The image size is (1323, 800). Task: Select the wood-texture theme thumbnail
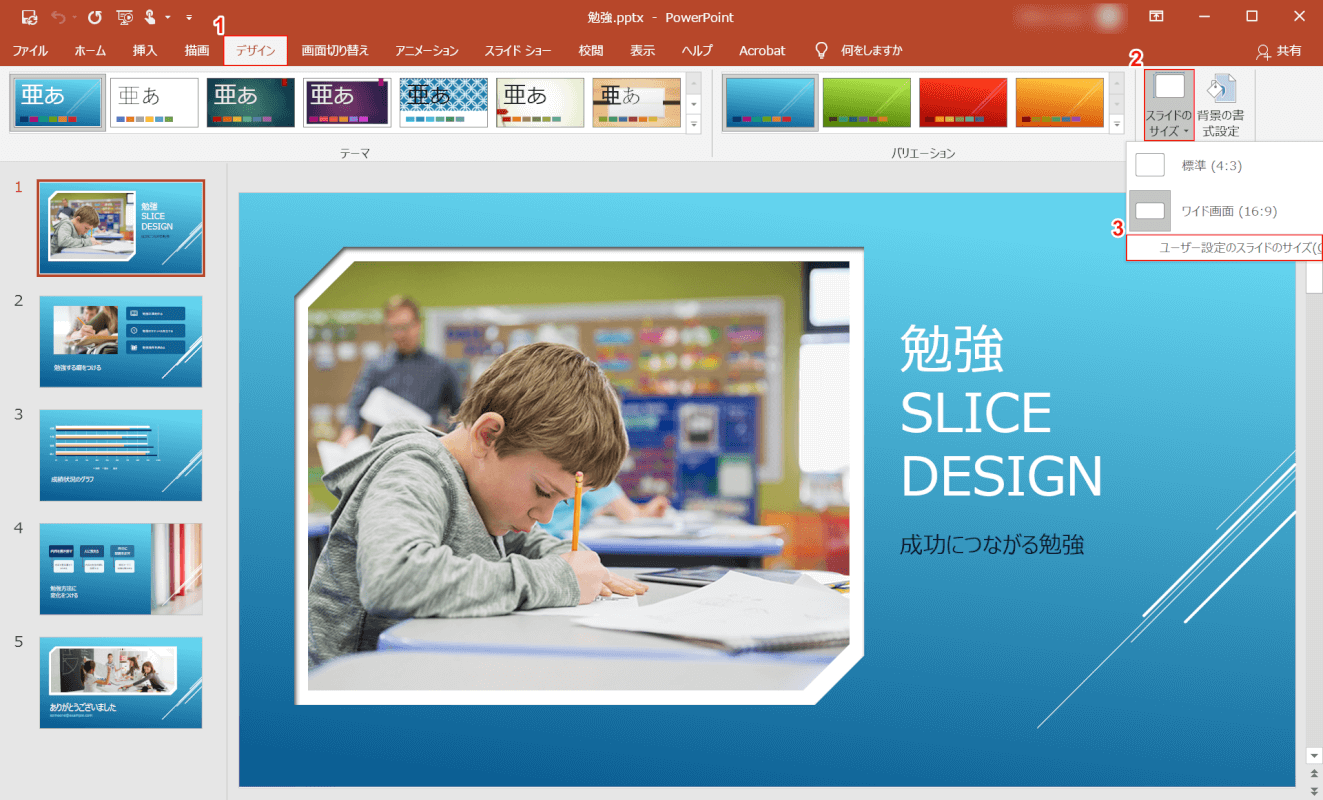[x=636, y=102]
